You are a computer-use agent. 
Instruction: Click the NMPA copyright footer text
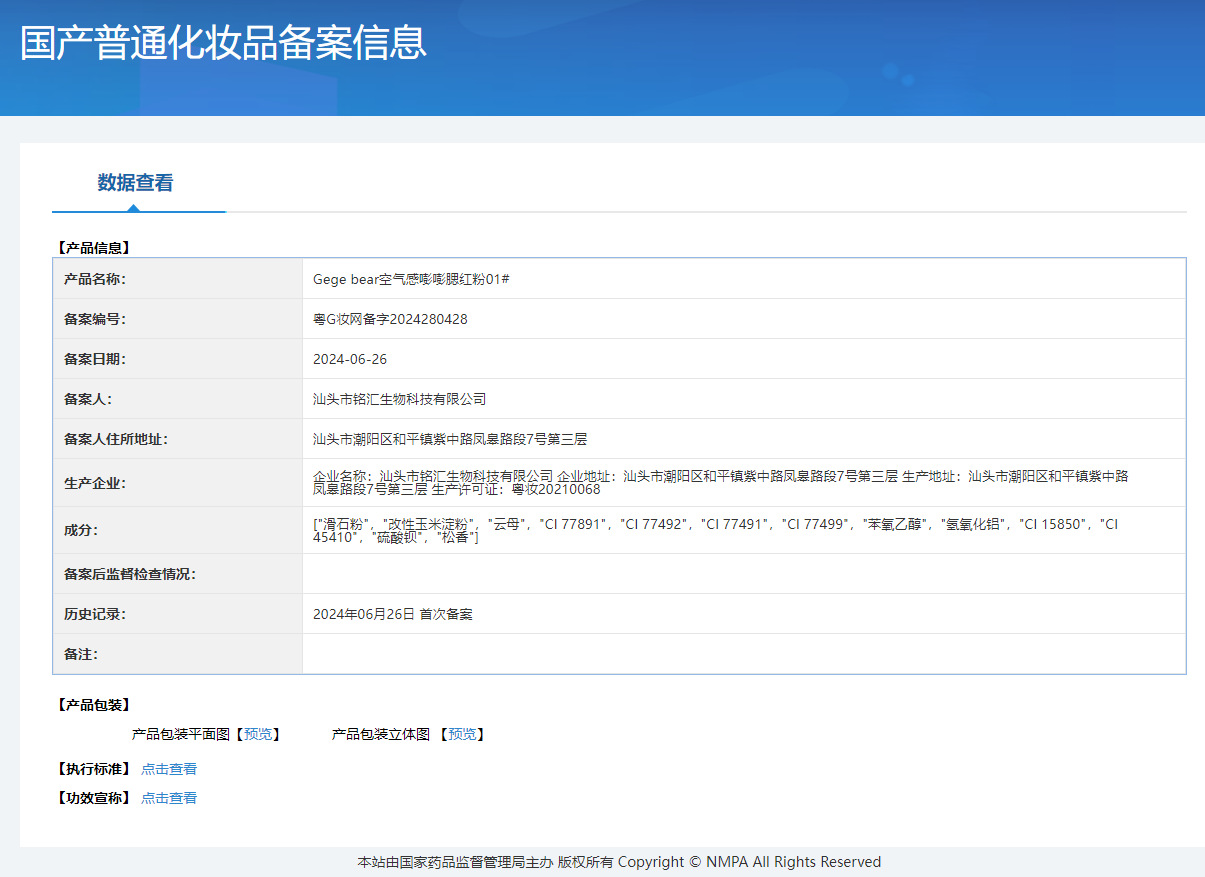pos(619,862)
